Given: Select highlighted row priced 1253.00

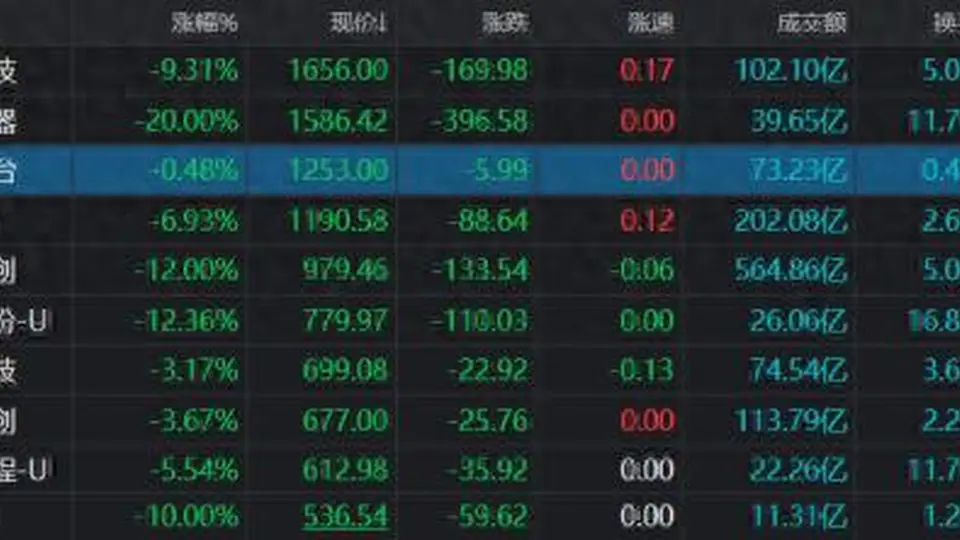Looking at the screenshot, I should 480,170.
